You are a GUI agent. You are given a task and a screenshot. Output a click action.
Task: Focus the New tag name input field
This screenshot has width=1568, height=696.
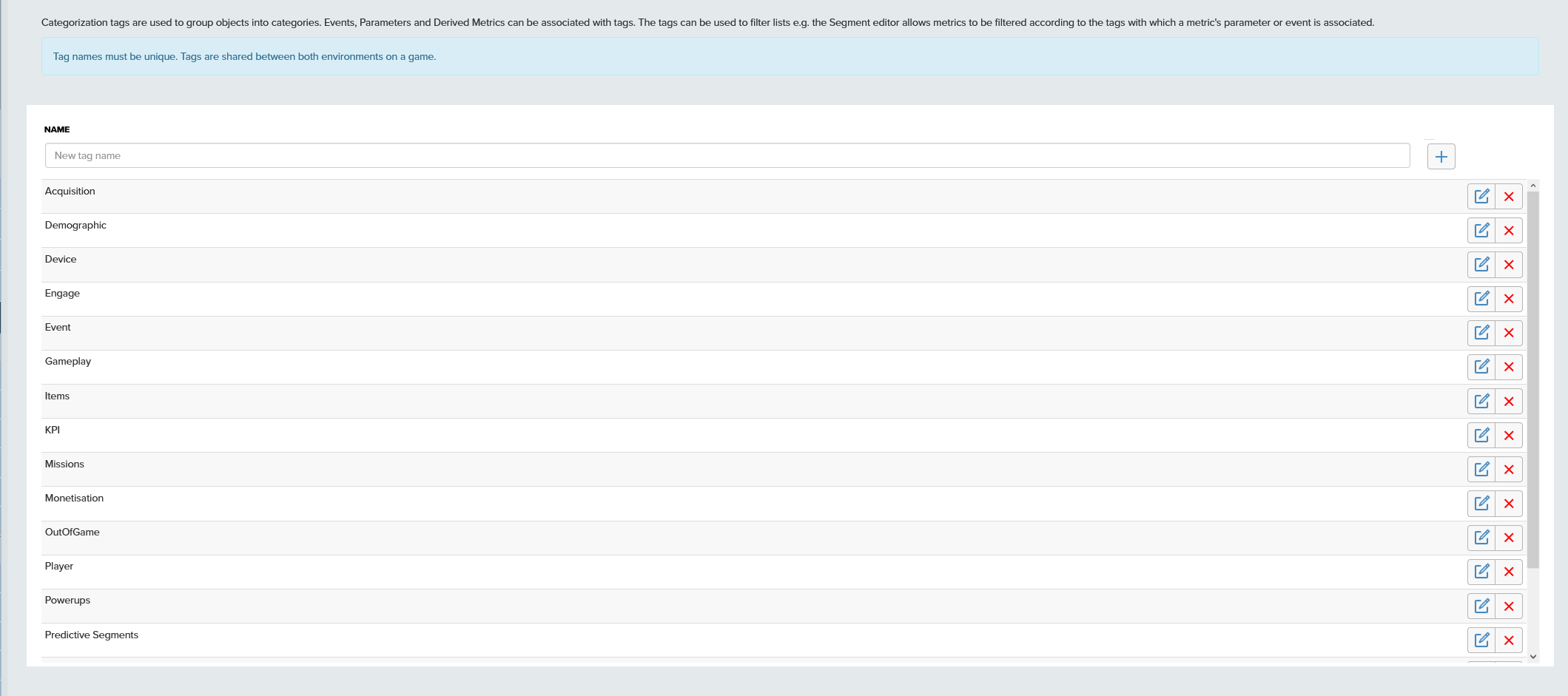[x=727, y=155]
